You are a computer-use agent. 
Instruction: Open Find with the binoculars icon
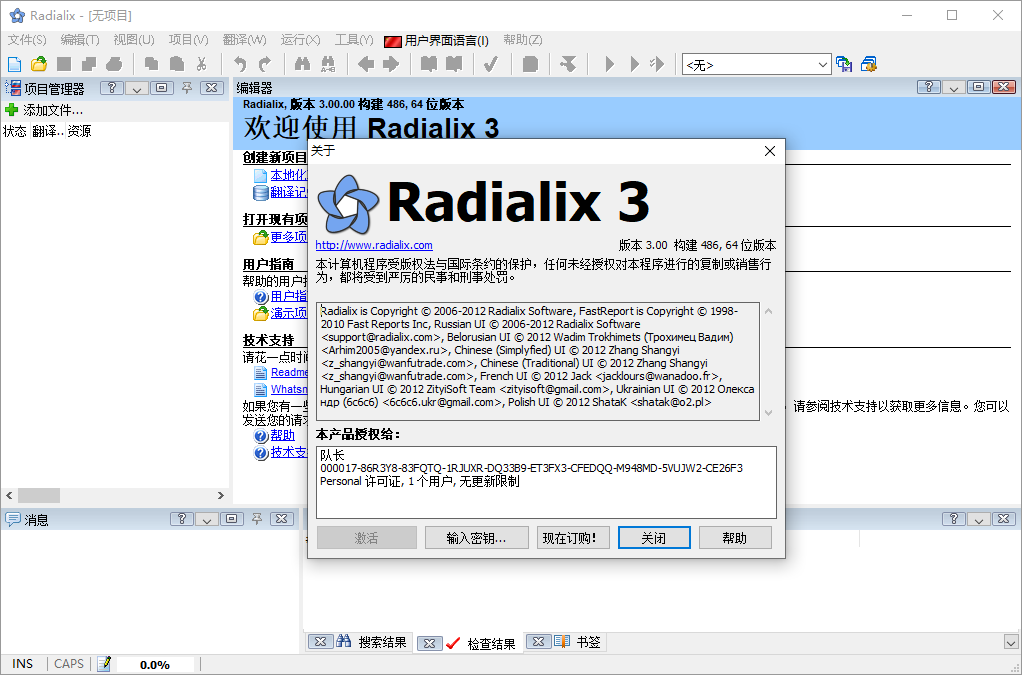303,63
